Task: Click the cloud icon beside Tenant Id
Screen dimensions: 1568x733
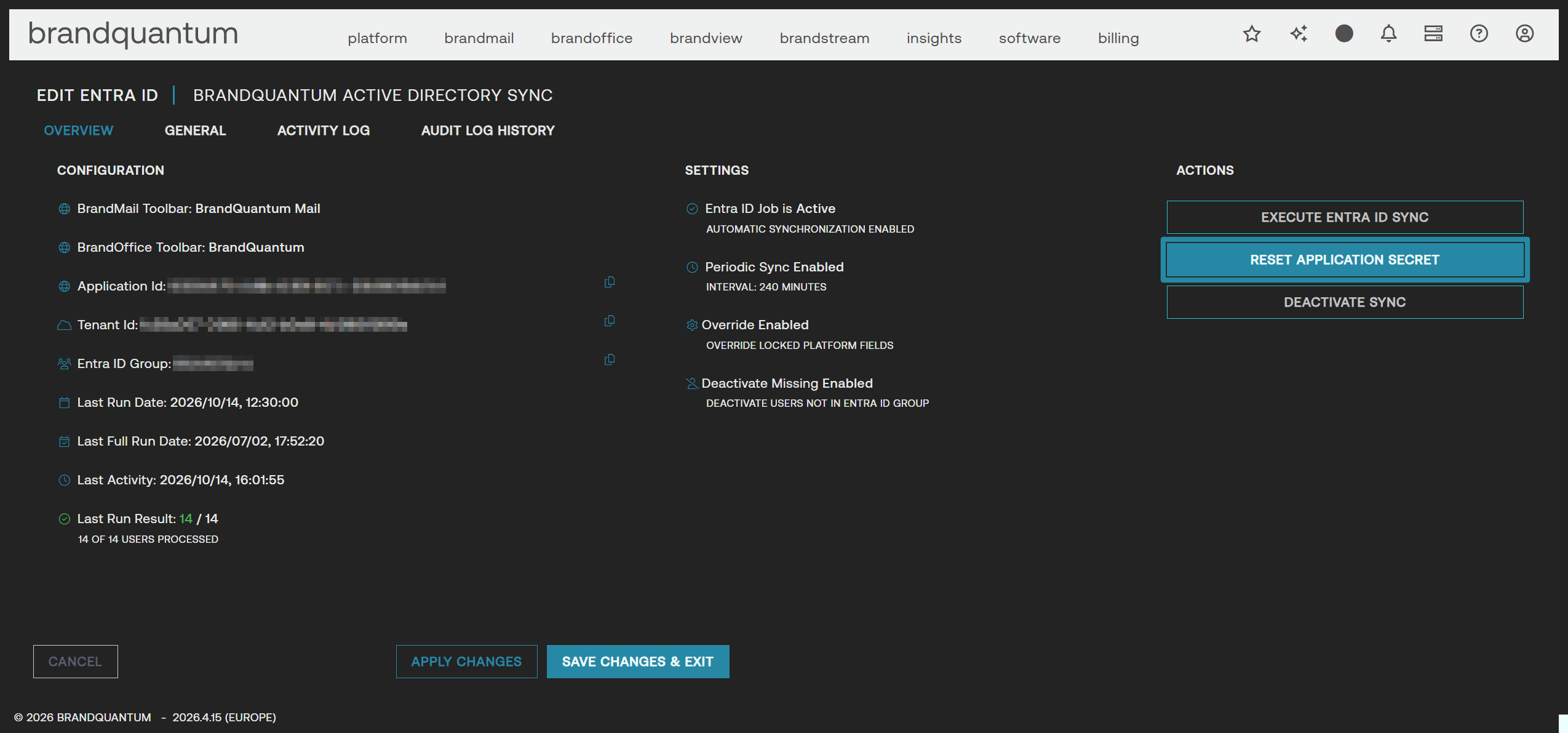Action: 64,325
